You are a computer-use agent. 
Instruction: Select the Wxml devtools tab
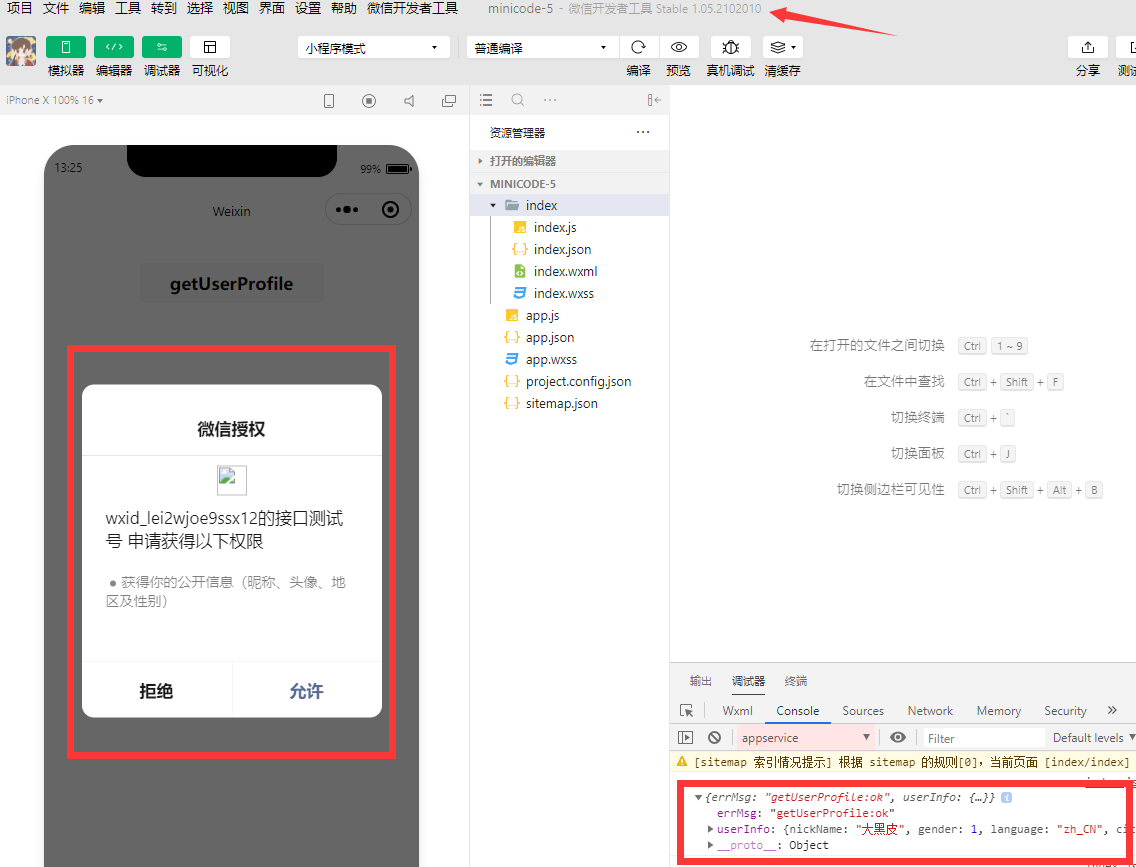click(x=738, y=711)
